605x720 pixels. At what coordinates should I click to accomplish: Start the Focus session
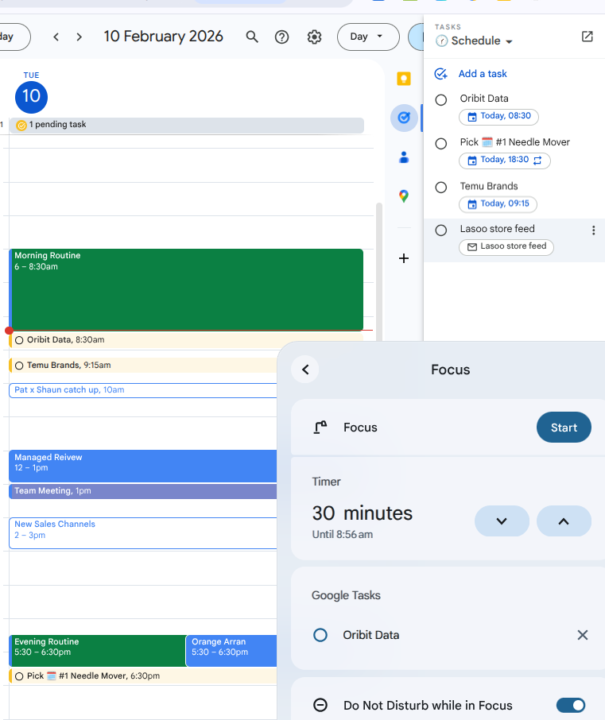(564, 428)
